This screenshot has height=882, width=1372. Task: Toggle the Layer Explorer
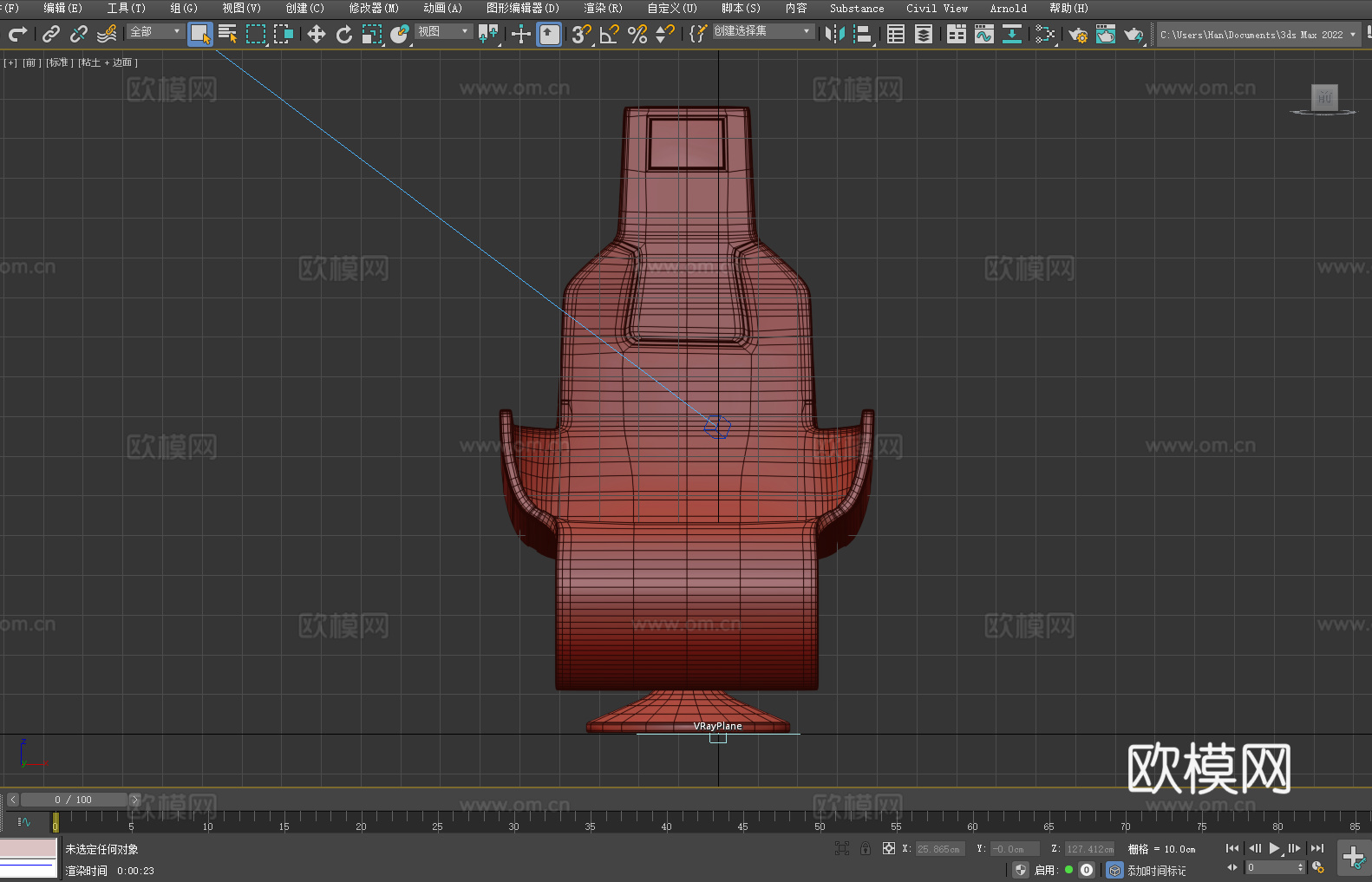pyautogui.click(x=924, y=34)
